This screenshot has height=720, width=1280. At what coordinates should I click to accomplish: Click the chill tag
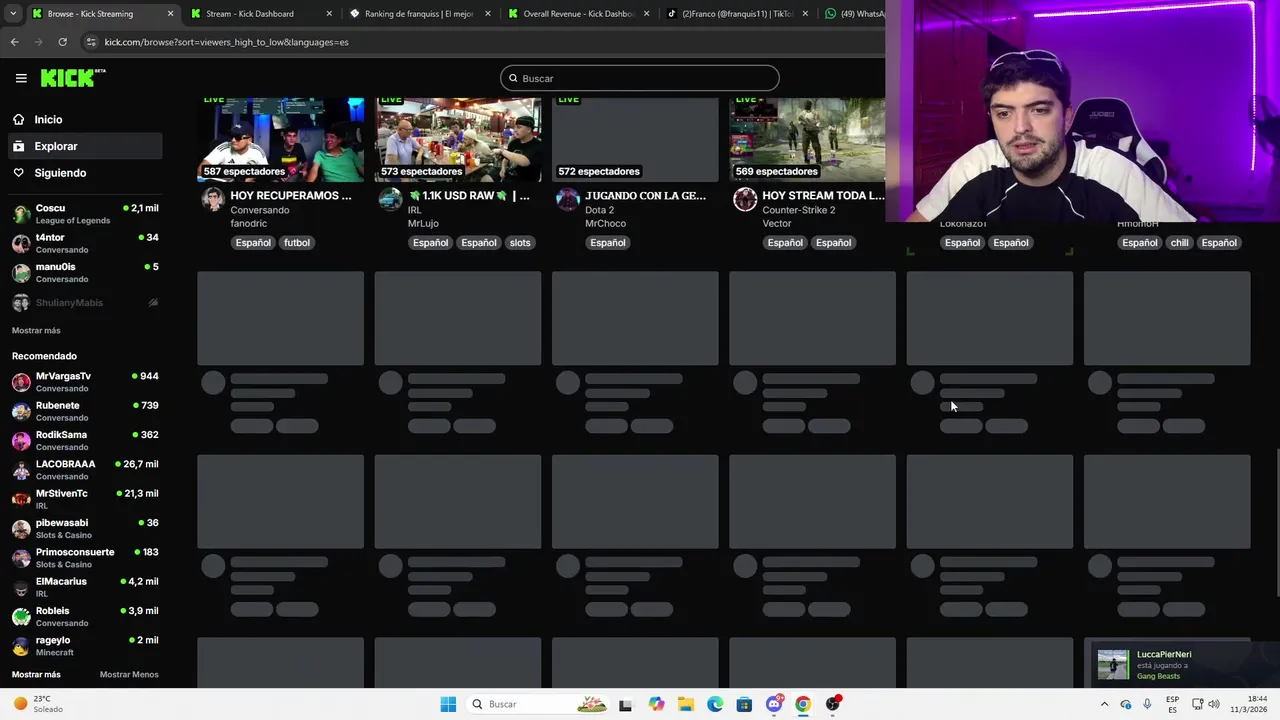[x=1180, y=242]
